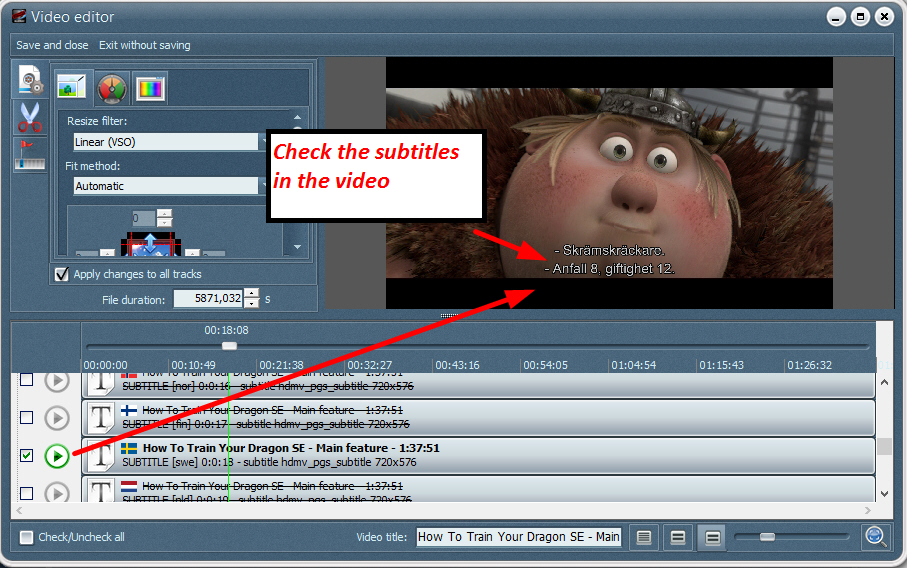Increase File duration with up arrow
Image resolution: width=907 pixels, height=568 pixels.
pos(252,293)
